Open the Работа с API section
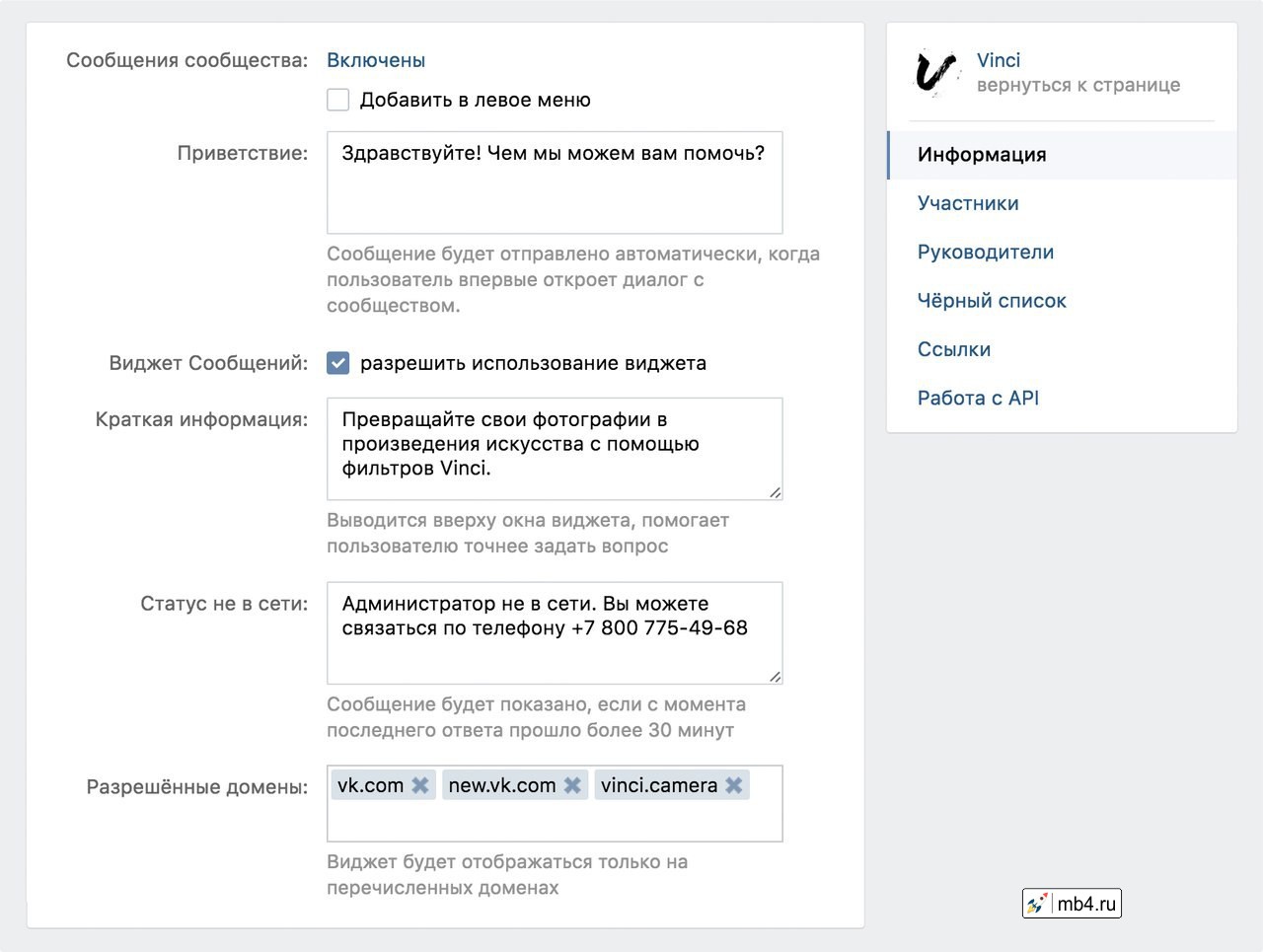This screenshot has width=1263, height=952. [978, 398]
